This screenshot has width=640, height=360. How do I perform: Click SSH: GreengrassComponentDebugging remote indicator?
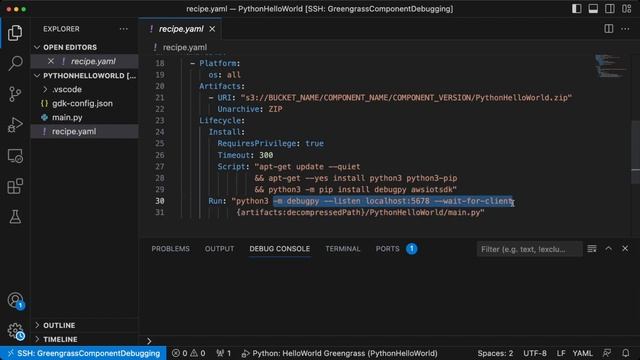(83, 353)
